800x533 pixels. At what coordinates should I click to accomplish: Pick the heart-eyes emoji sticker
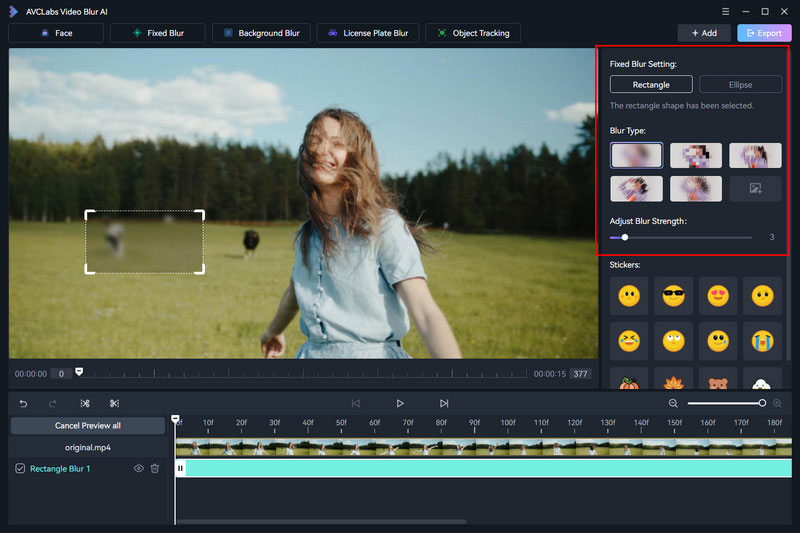718,296
